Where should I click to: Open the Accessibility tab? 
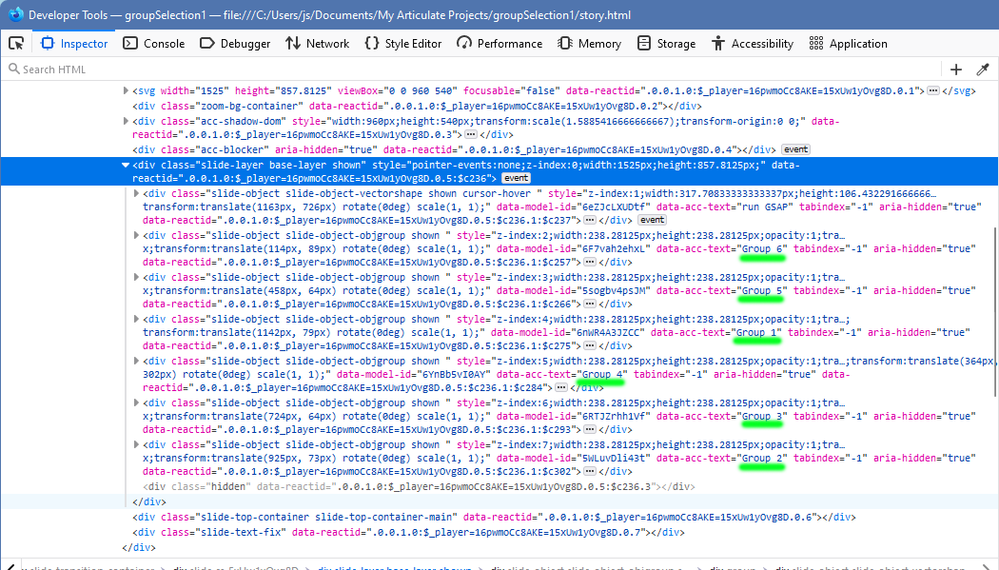point(752,43)
